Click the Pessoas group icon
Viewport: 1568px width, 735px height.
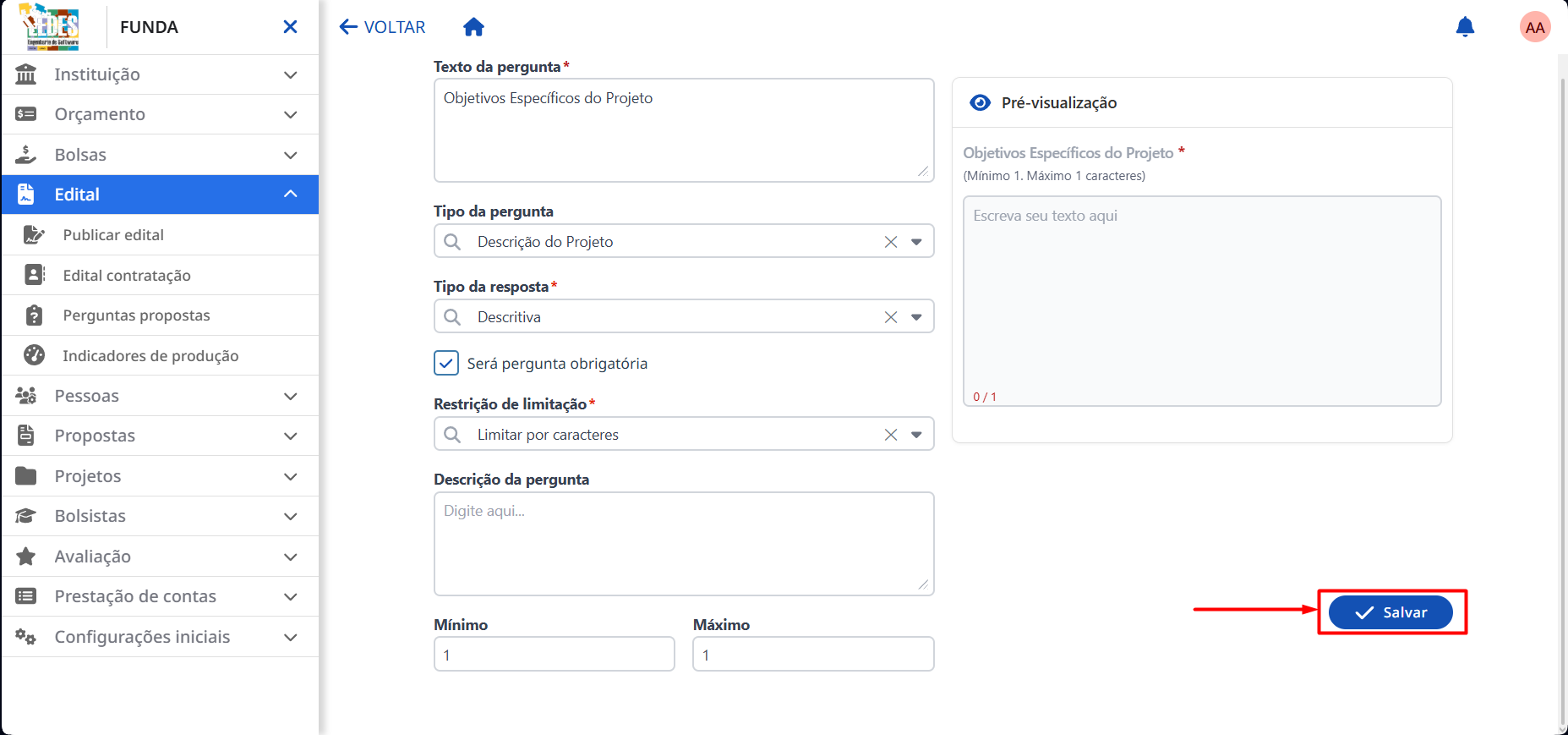click(26, 396)
